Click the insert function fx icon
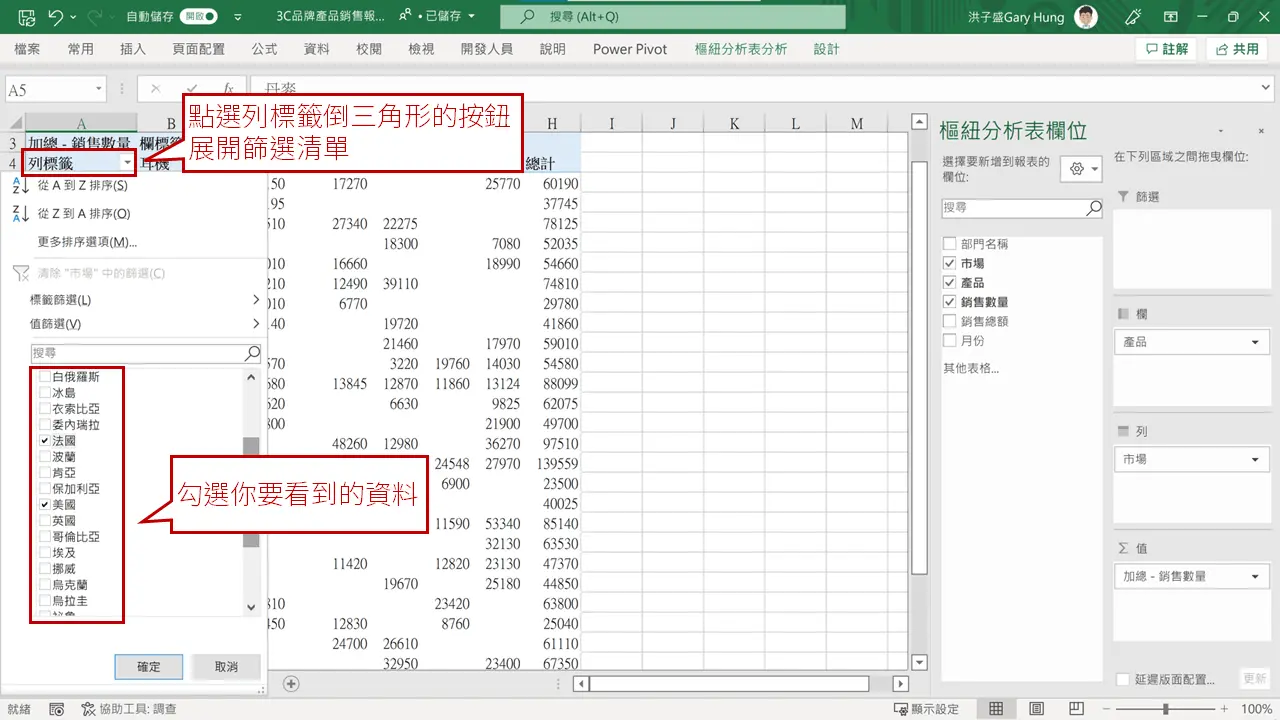 click(228, 89)
